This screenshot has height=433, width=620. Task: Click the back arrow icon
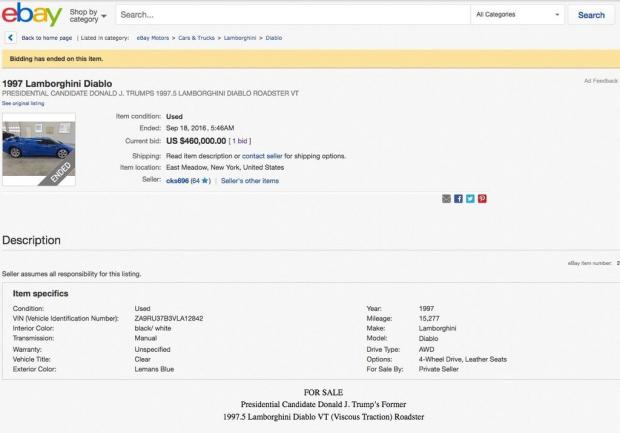pyautogui.click(x=10, y=38)
